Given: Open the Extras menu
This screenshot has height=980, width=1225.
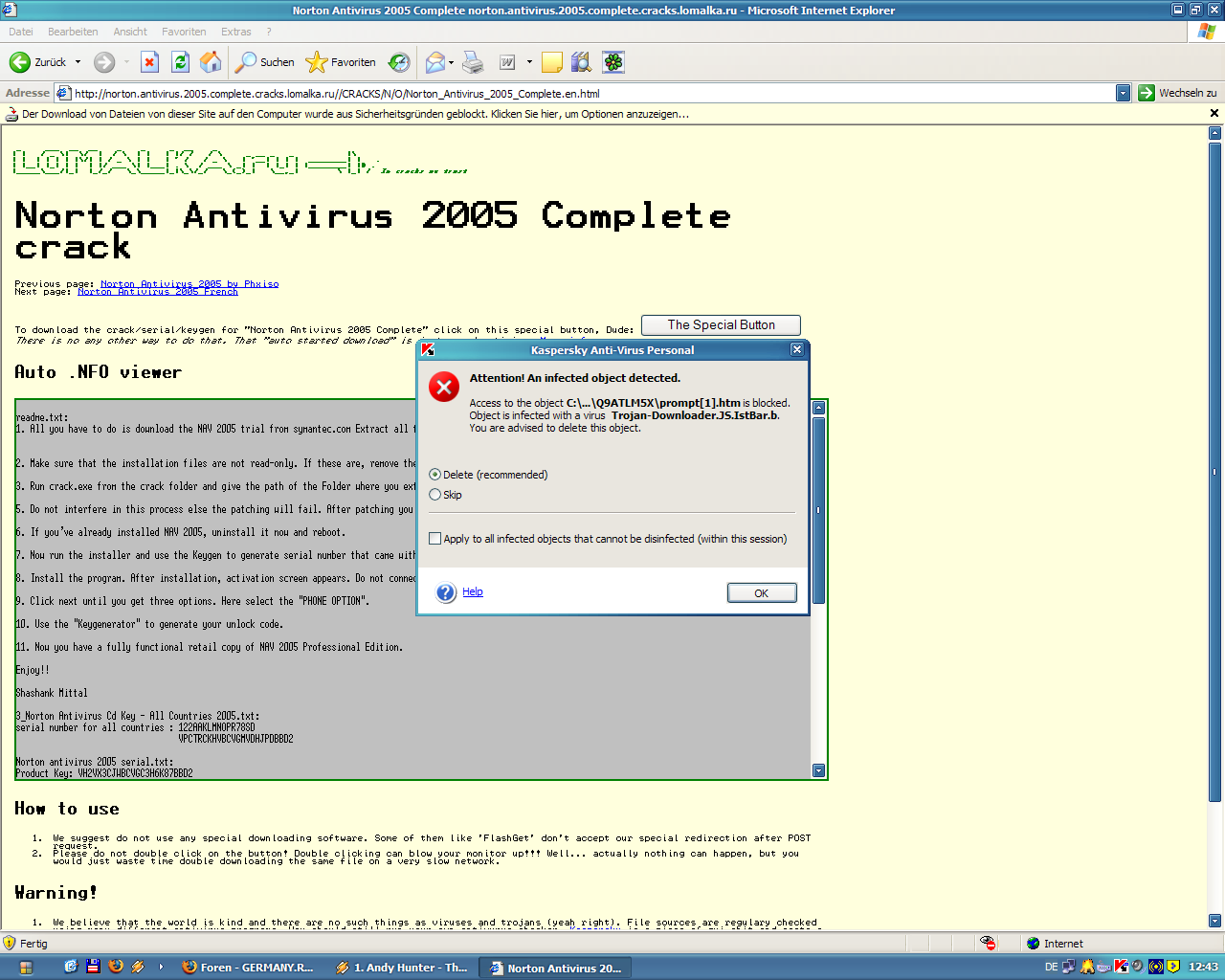Looking at the screenshot, I should coord(236,32).
